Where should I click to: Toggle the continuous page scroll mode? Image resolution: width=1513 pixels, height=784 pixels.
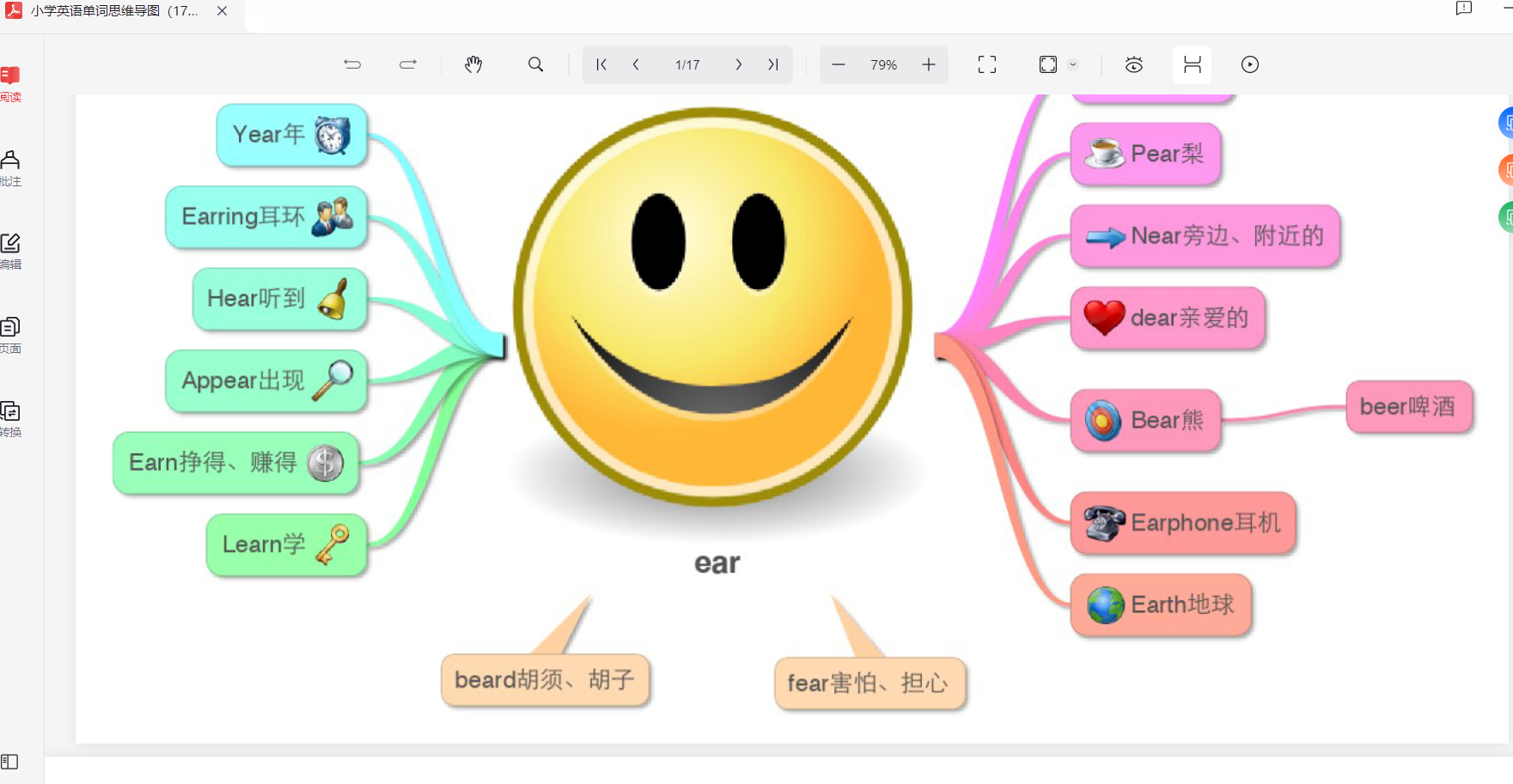pos(1192,64)
